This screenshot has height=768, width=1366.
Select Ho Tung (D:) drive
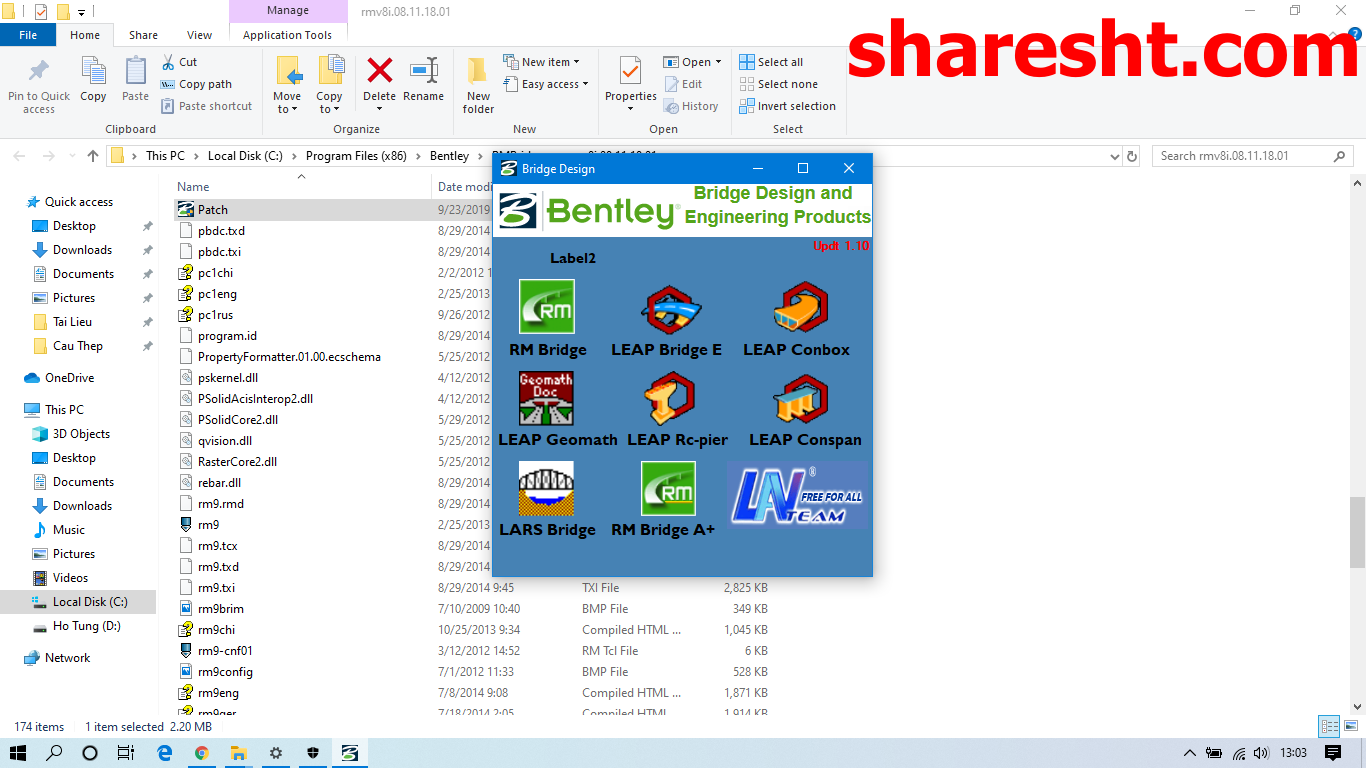86,626
